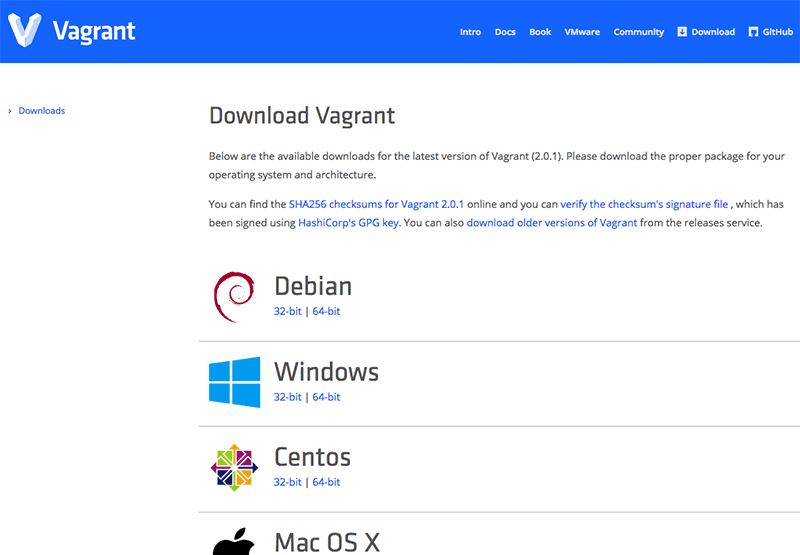This screenshot has height=555, width=800.
Task: Open the Book nav item
Action: [540, 32]
